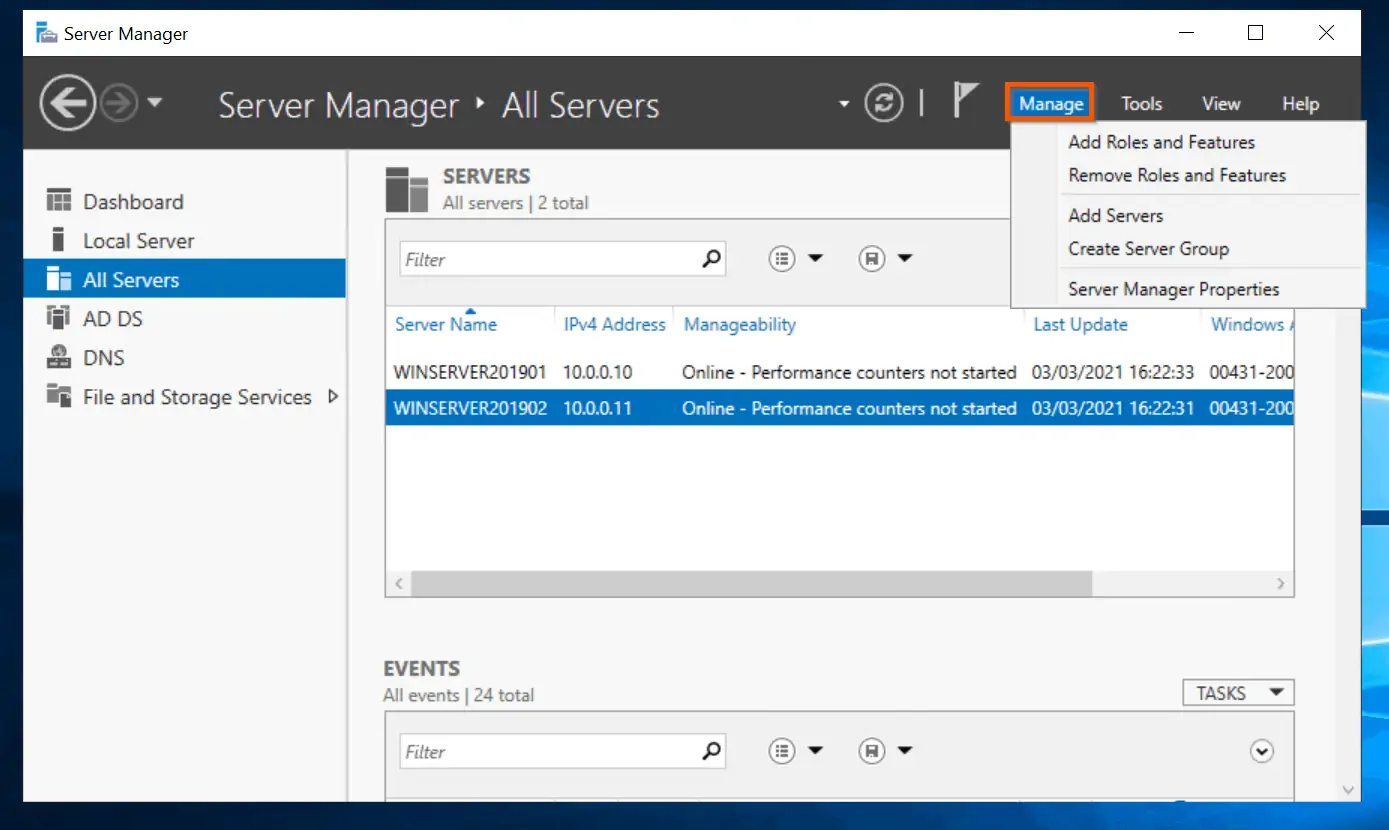
Task: Click the main pane scroll down arrow
Action: pos(1349,790)
